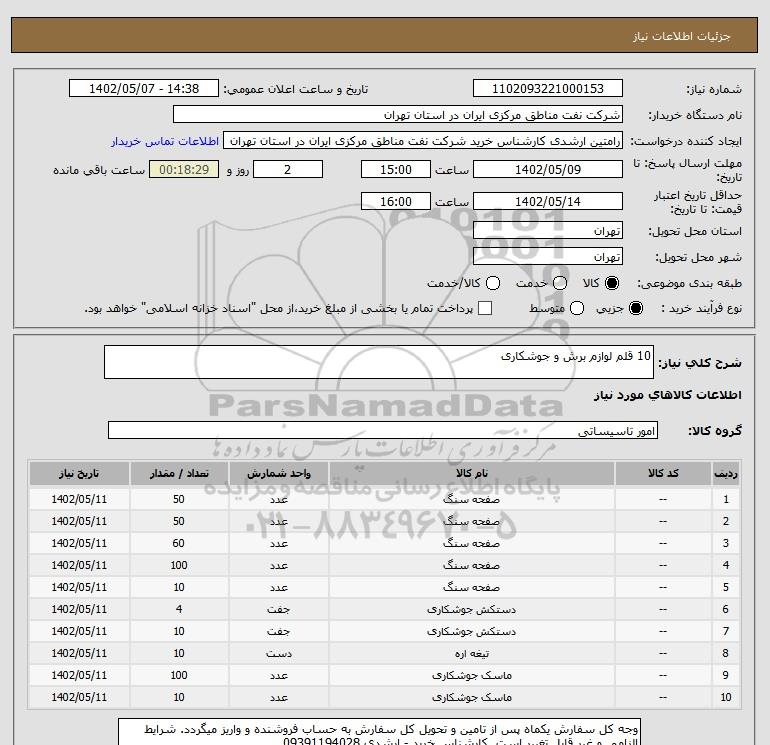This screenshot has height=745, width=770.
Task: Click the validity time field 16:00
Action: [x=396, y=201]
